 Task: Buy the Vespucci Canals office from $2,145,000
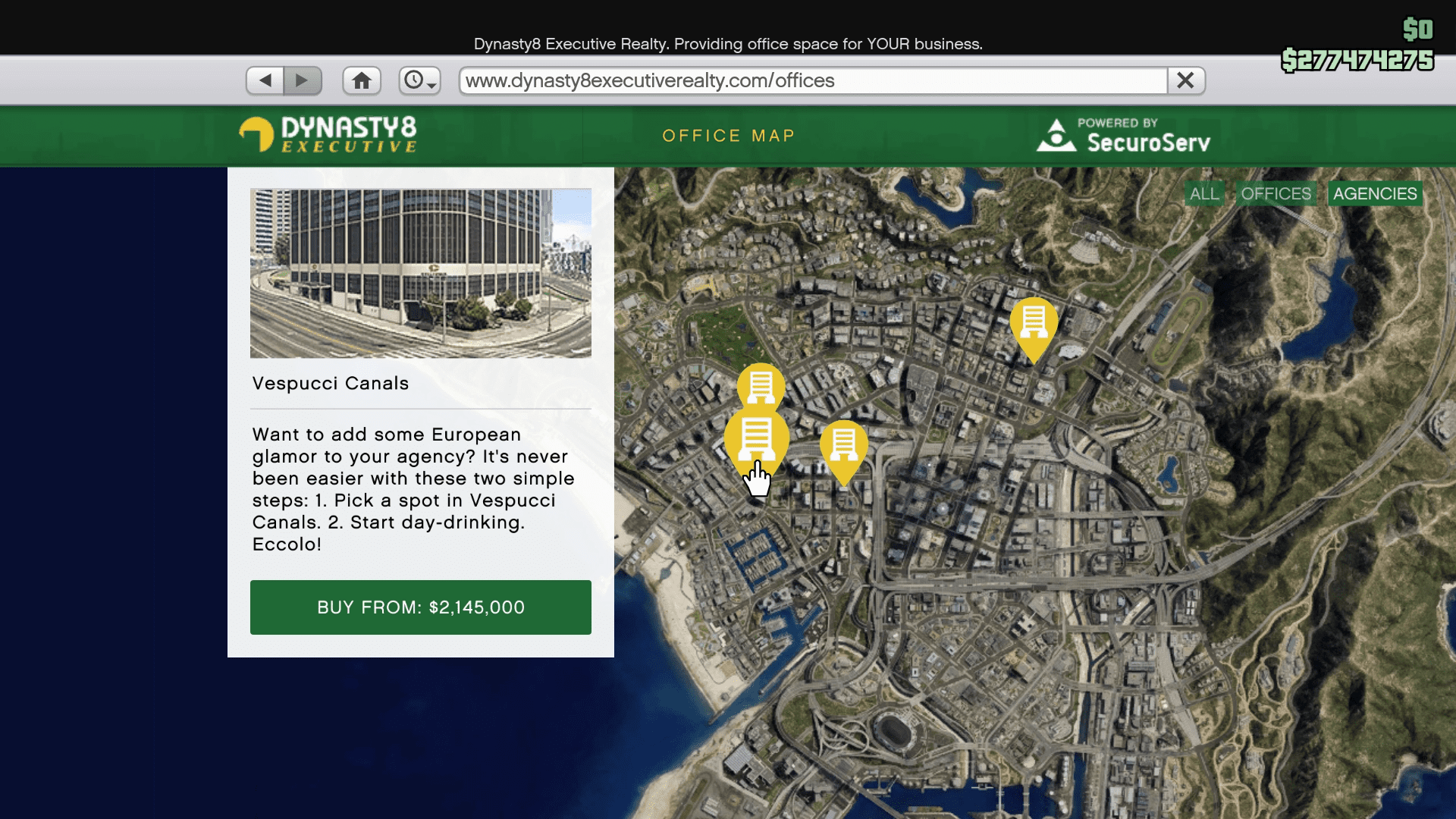tap(420, 607)
